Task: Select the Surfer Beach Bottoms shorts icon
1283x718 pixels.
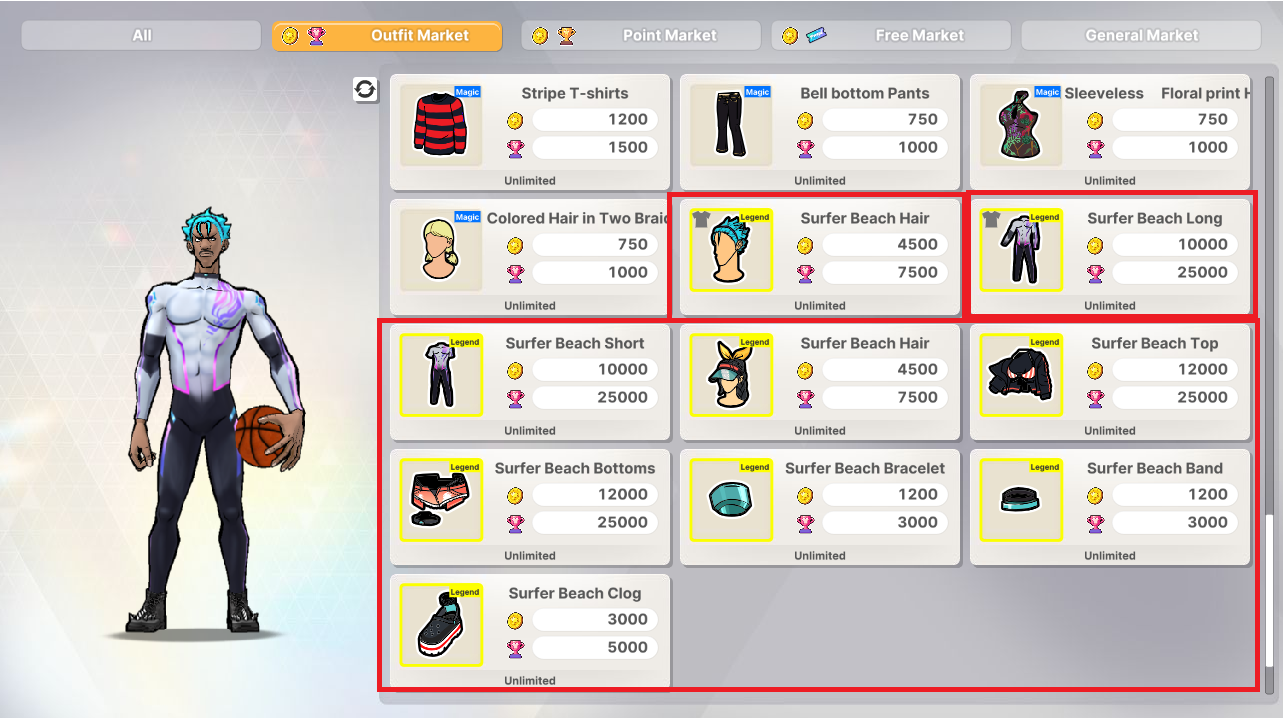Action: click(441, 500)
